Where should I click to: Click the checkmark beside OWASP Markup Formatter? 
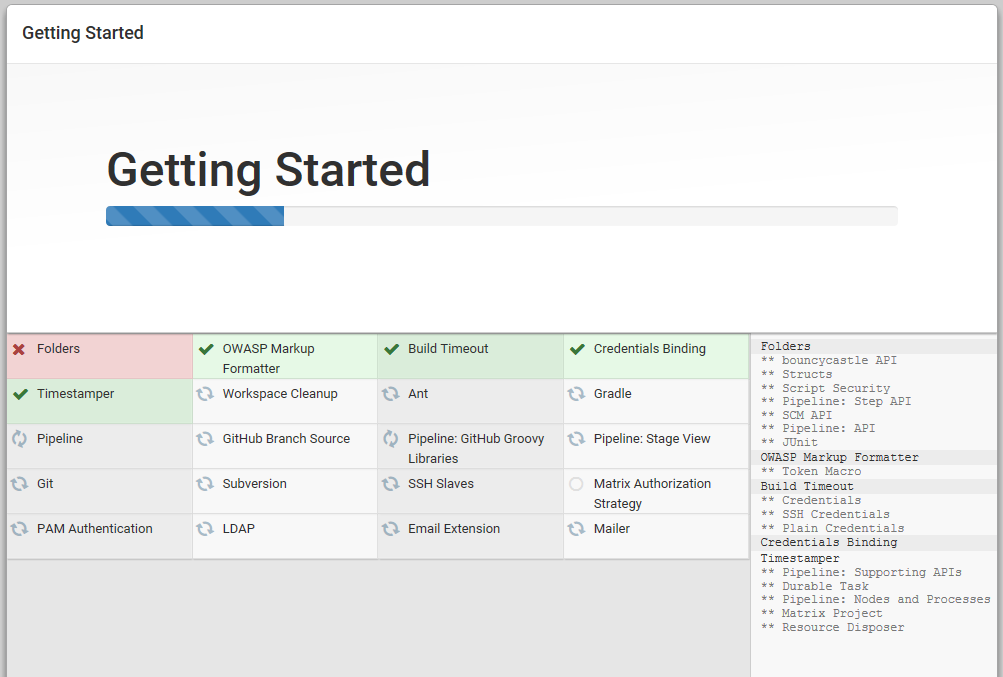(206, 349)
